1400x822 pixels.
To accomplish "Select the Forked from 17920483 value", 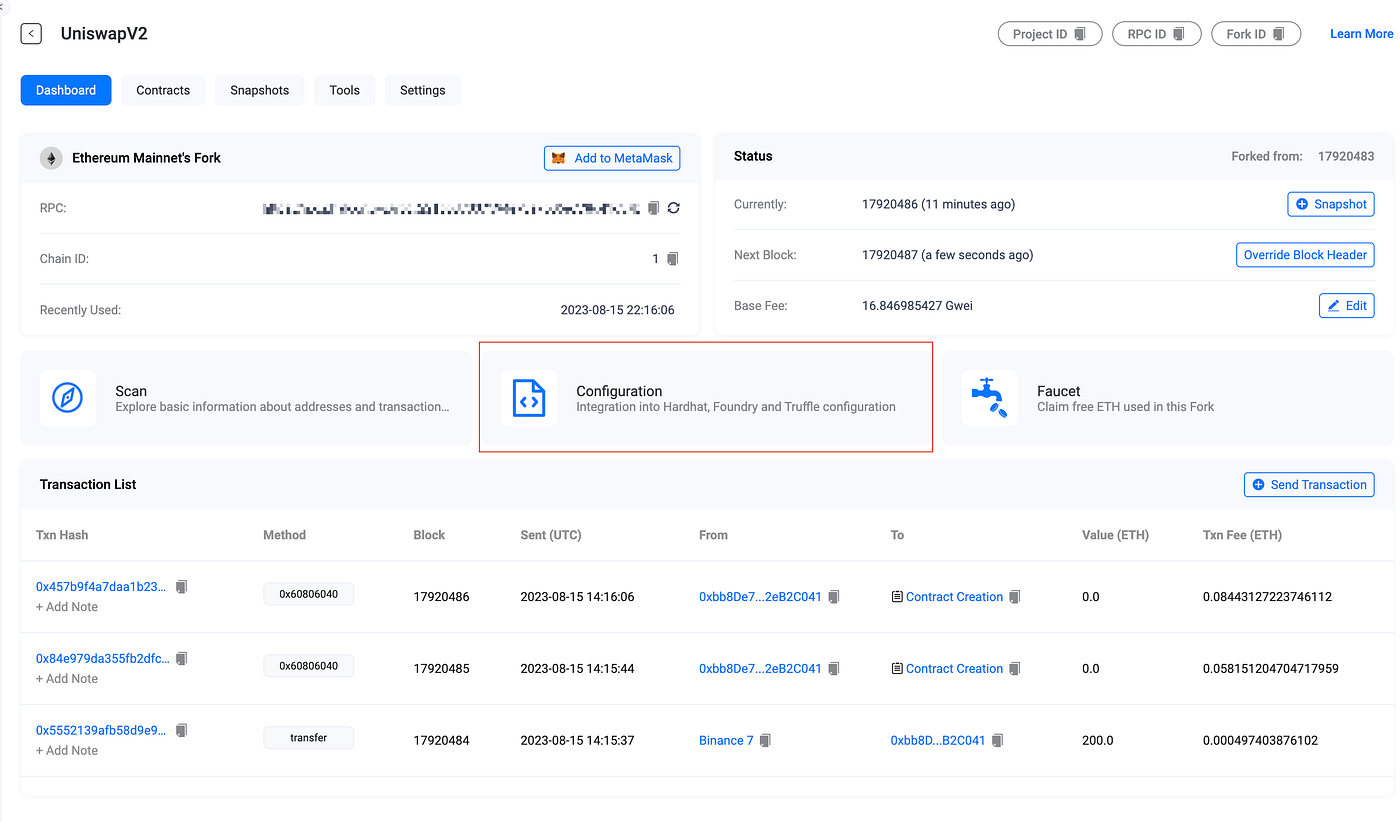I will pyautogui.click(x=1346, y=157).
